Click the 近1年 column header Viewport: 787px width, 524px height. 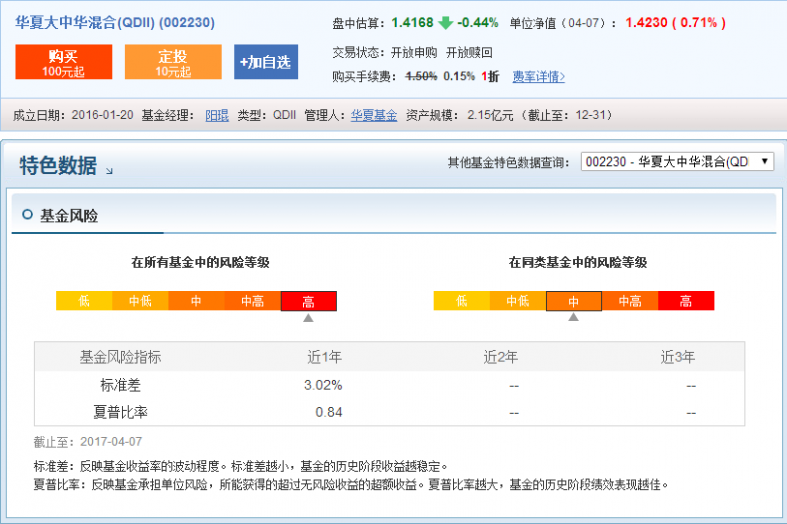coord(324,357)
